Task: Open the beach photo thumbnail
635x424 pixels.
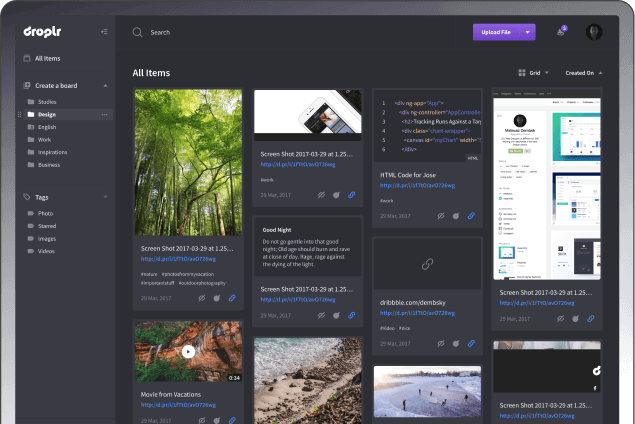Action: [x=308, y=381]
